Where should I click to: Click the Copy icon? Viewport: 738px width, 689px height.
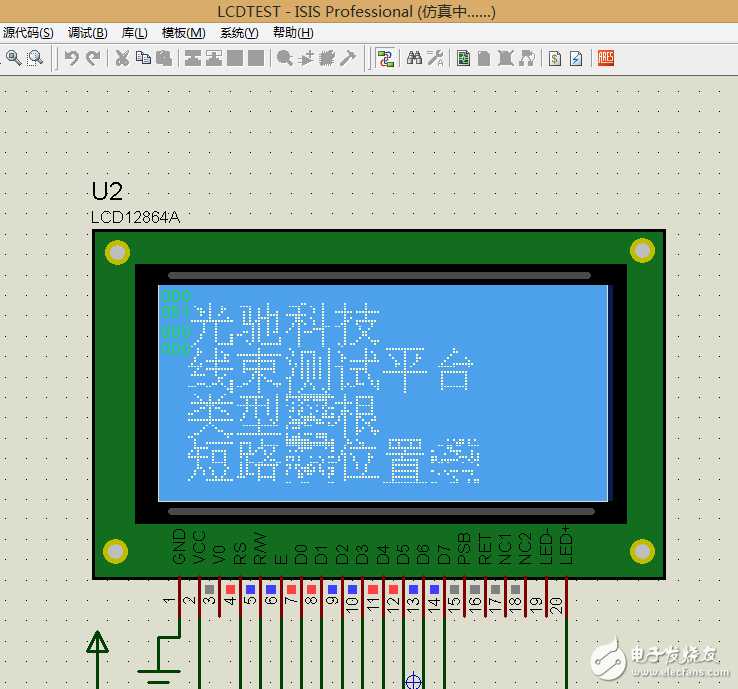[143, 58]
